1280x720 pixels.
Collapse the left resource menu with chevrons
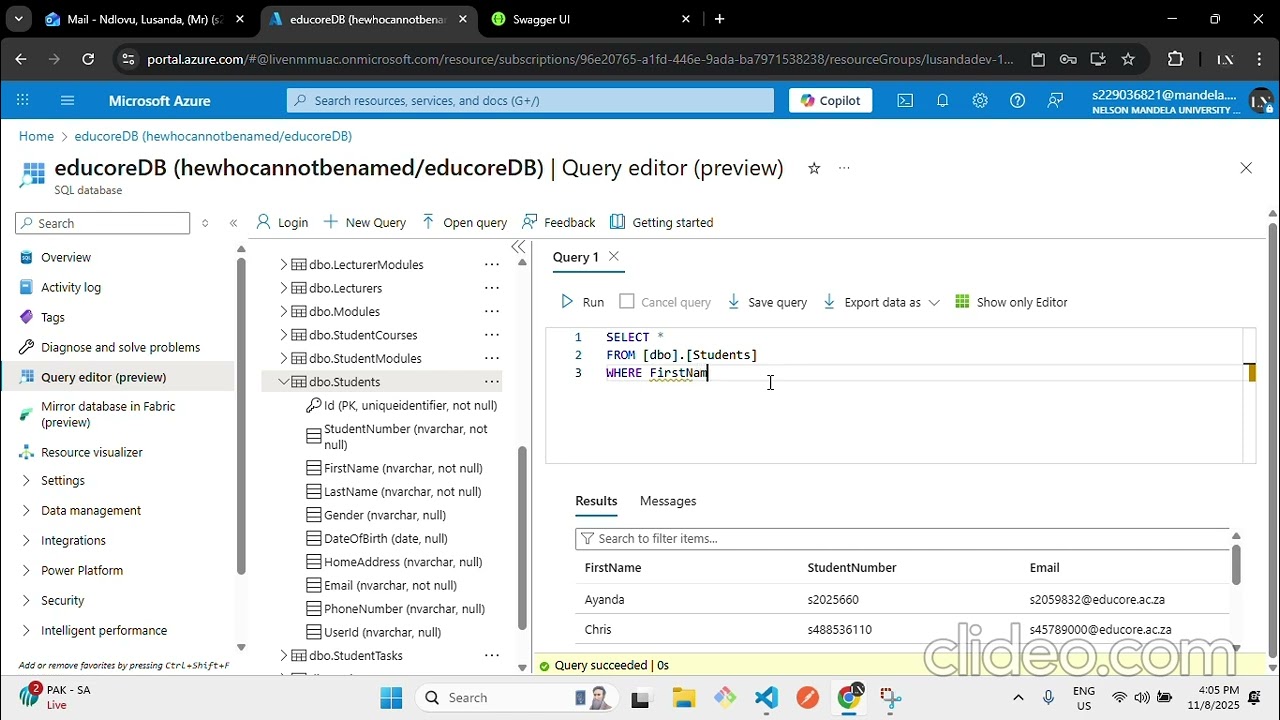coord(233,223)
